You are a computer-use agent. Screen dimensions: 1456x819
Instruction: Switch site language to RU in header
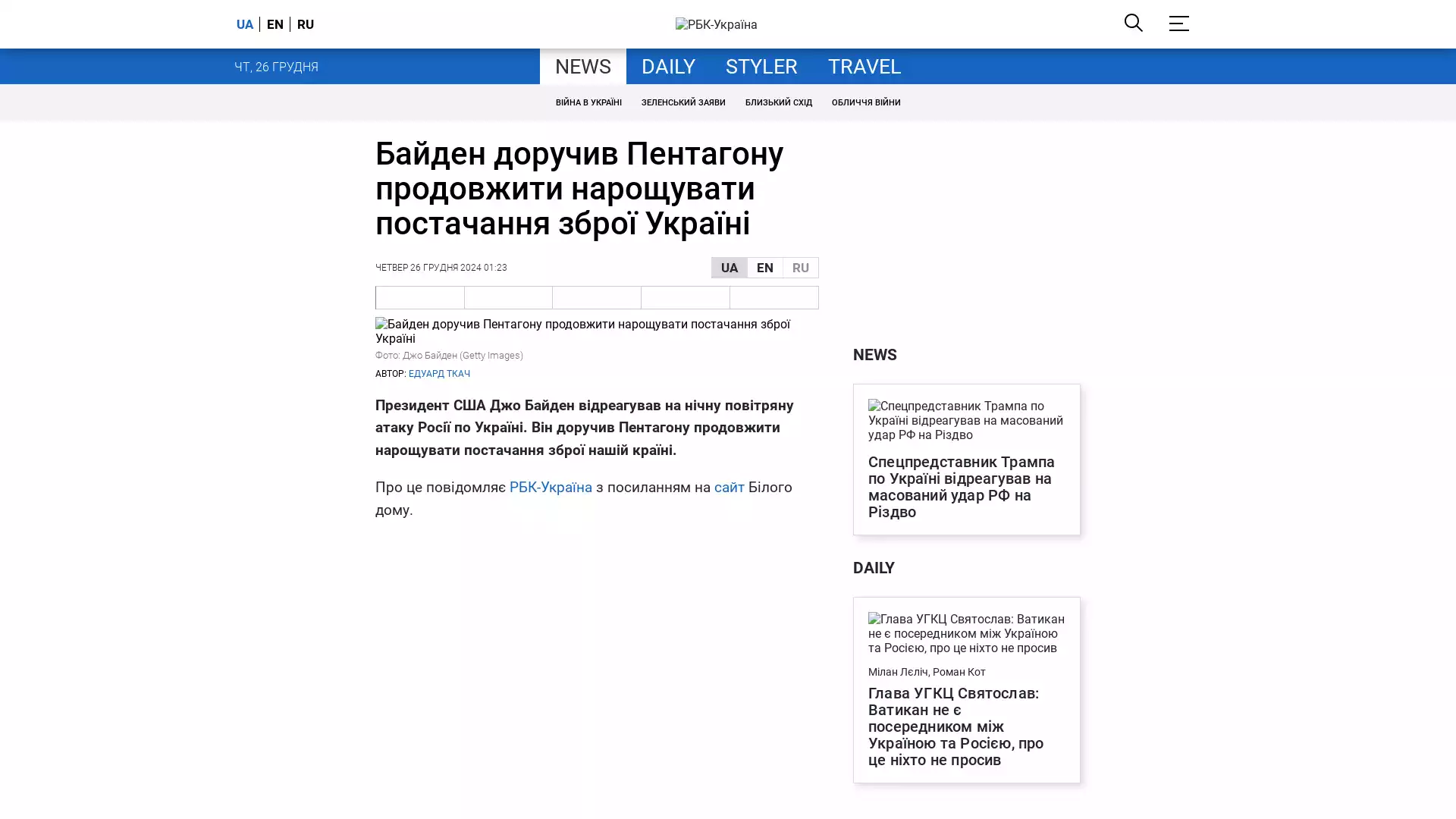(x=305, y=24)
